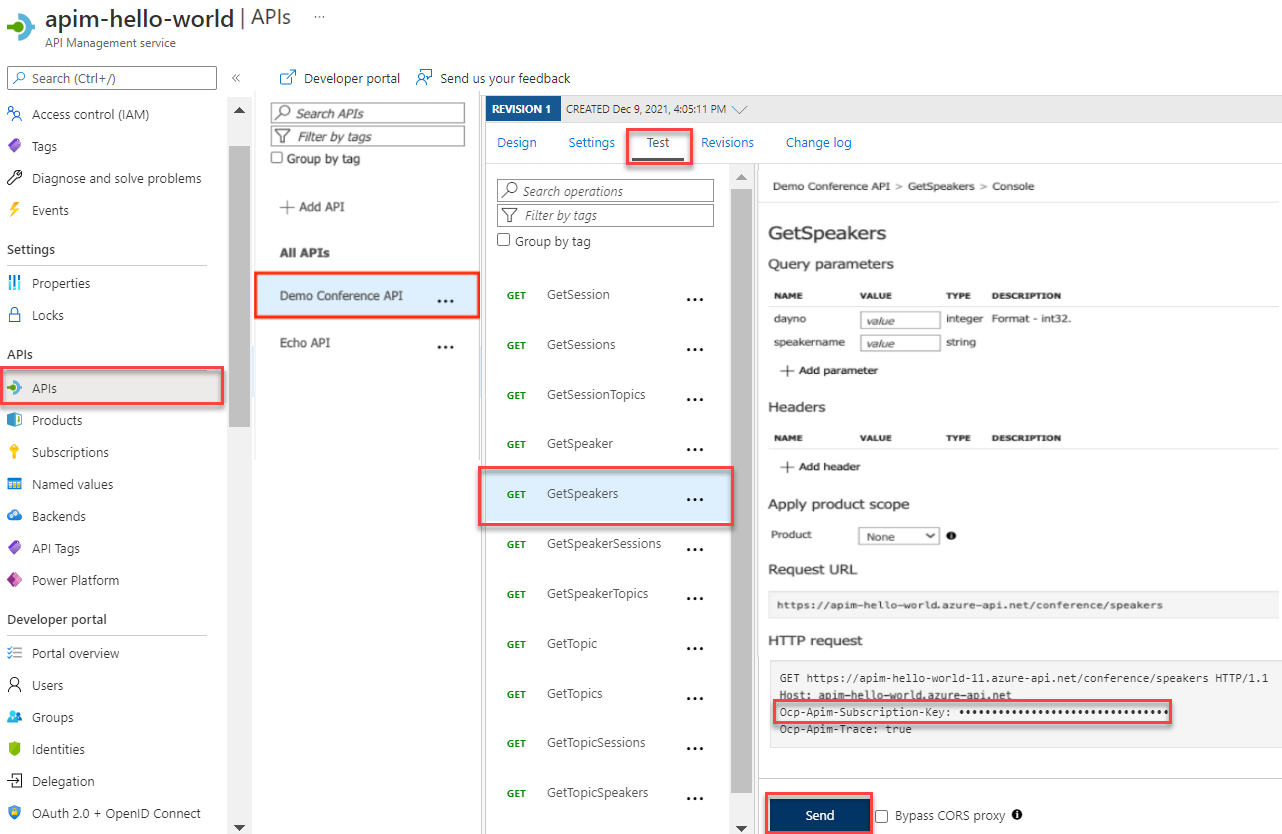
Task: Click the Send button
Action: [820, 815]
